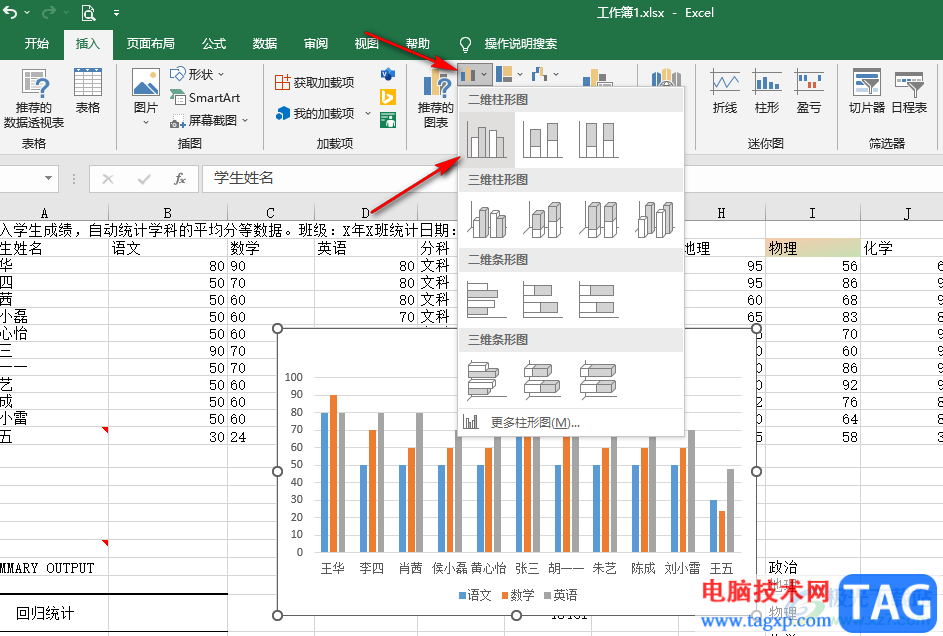Click the 王五 category label on chart axis

coord(722,569)
